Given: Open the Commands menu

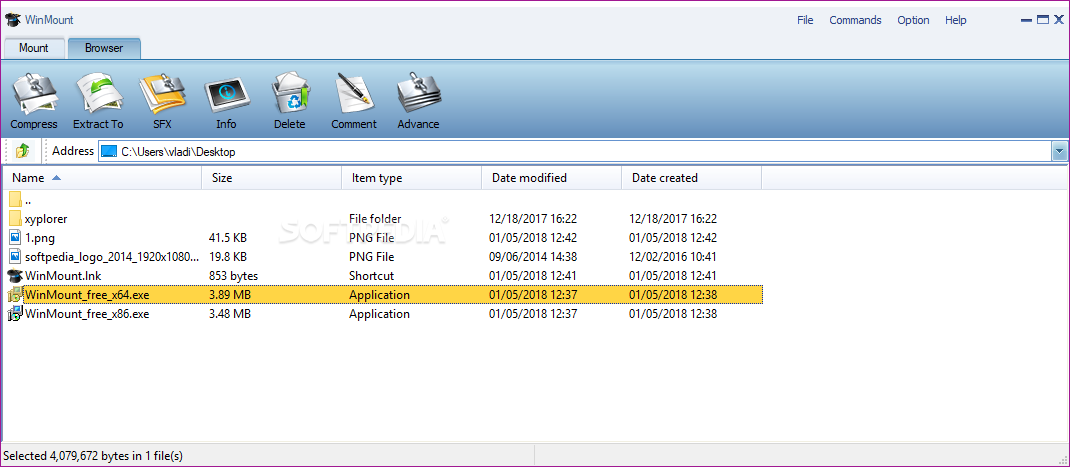Looking at the screenshot, I should 855,20.
